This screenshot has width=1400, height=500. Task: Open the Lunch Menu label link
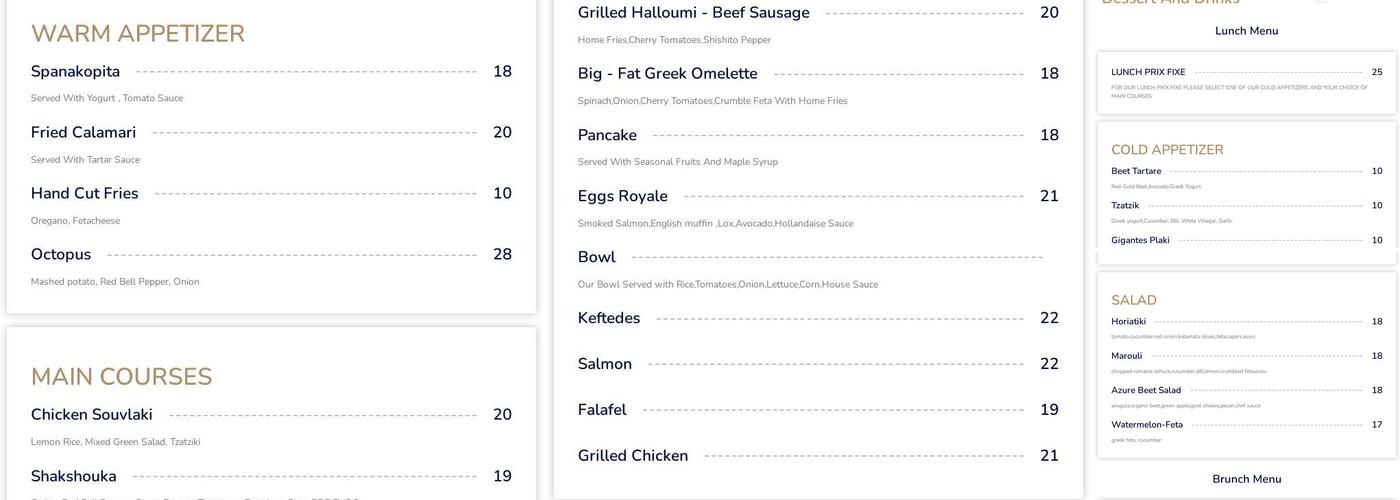(x=1246, y=31)
